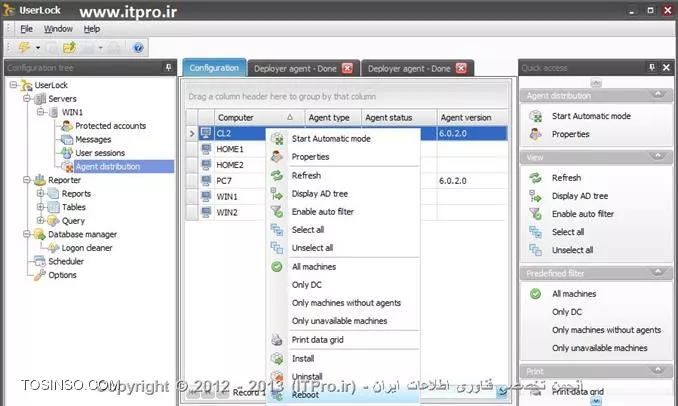Screen dimensions: 678x406
Task: Select the WIN1 computer row in grid
Action: pyautogui.click(x=227, y=196)
